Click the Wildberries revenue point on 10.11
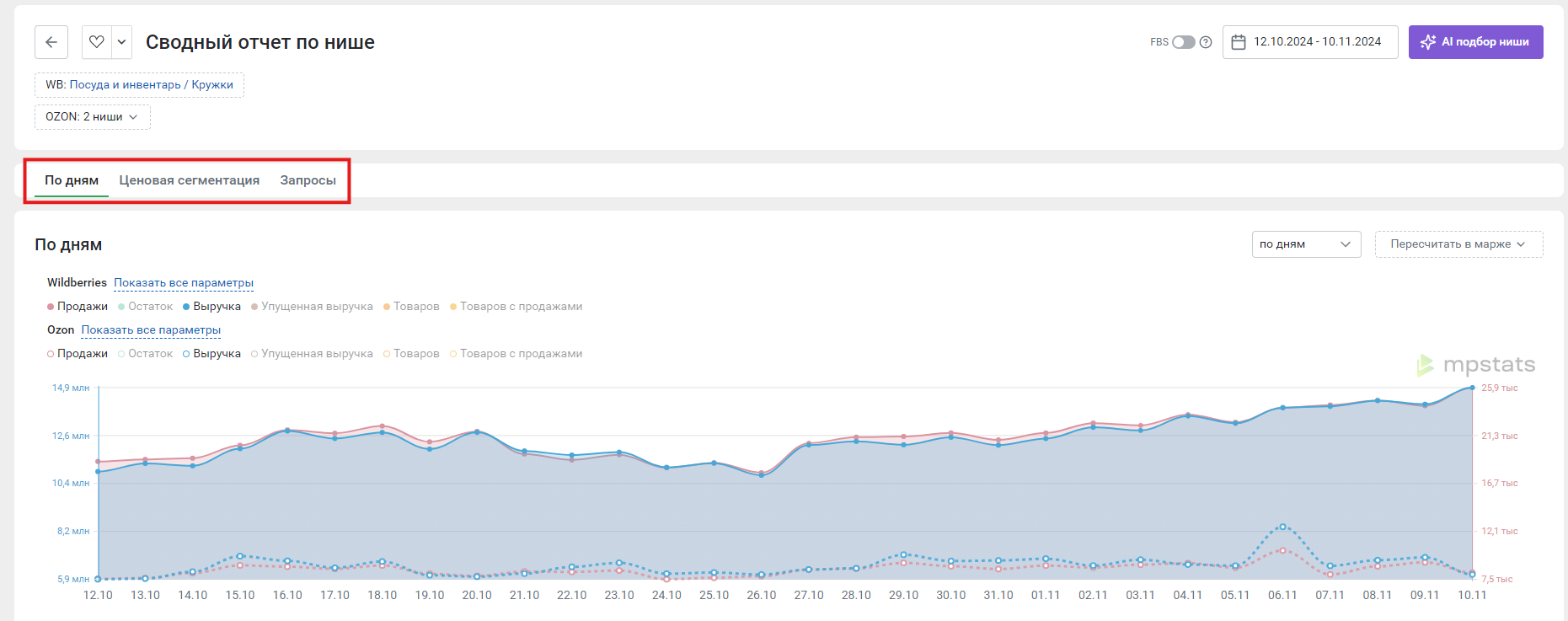The width and height of the screenshot is (1568, 621). coord(1472,388)
